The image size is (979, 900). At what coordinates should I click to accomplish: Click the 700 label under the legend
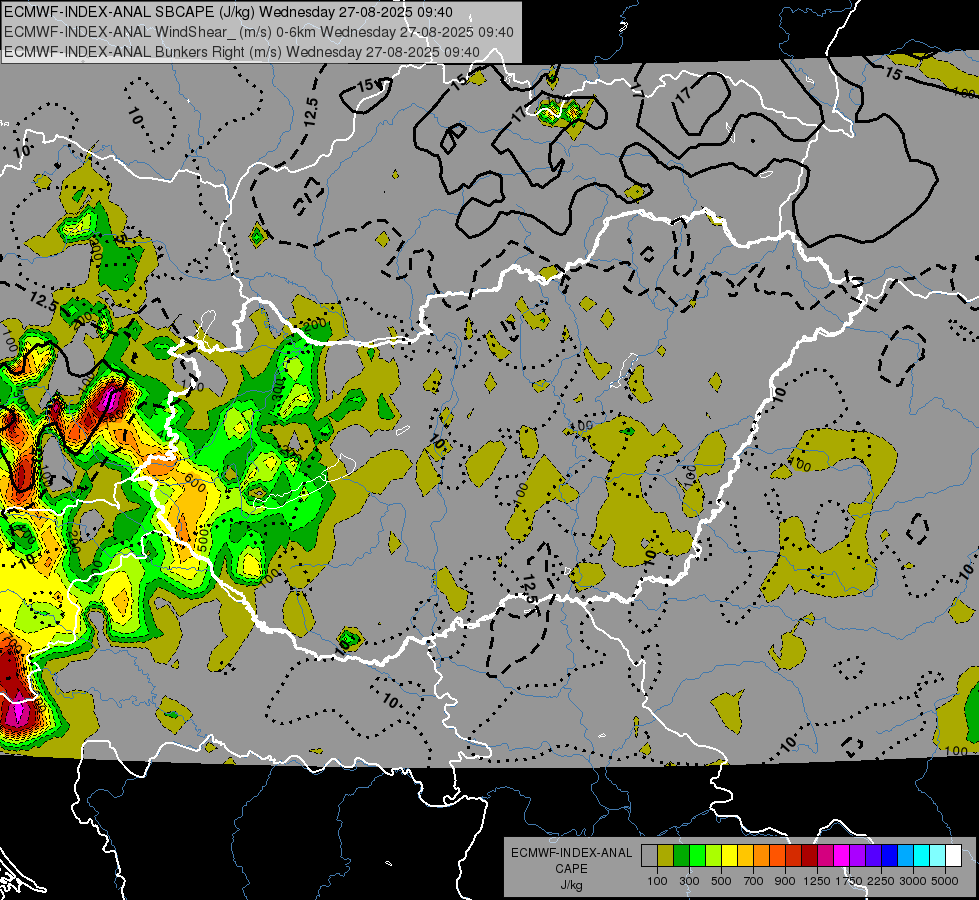click(x=754, y=881)
